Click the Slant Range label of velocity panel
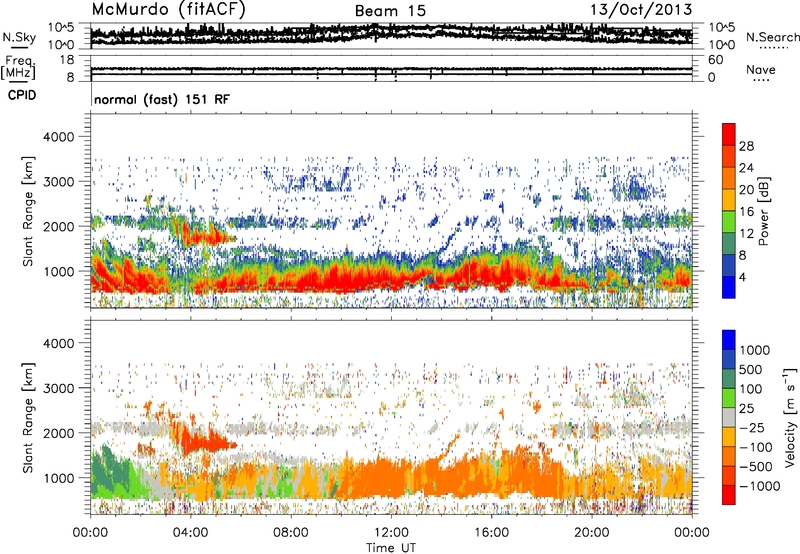The width and height of the screenshot is (800, 554). pos(29,417)
